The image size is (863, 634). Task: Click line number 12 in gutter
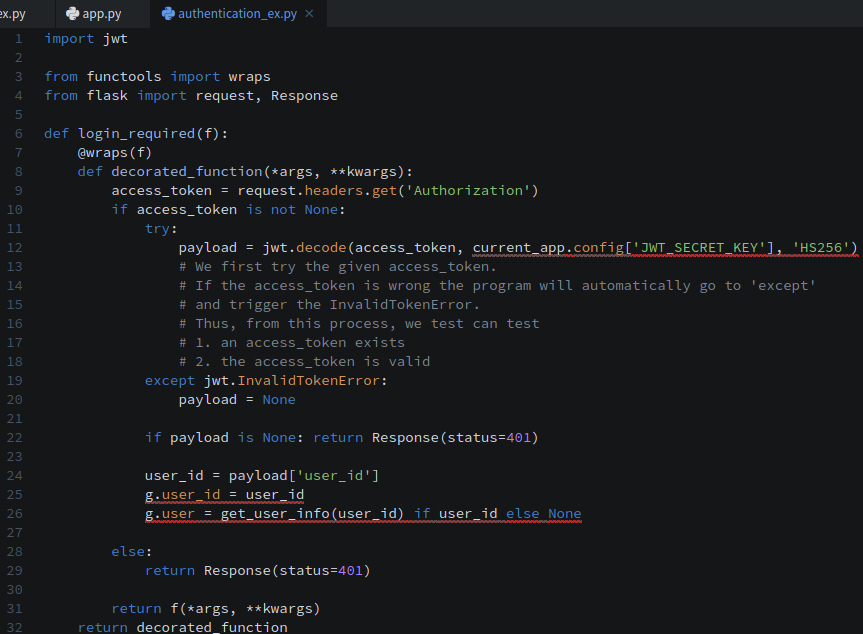click(x=15, y=248)
